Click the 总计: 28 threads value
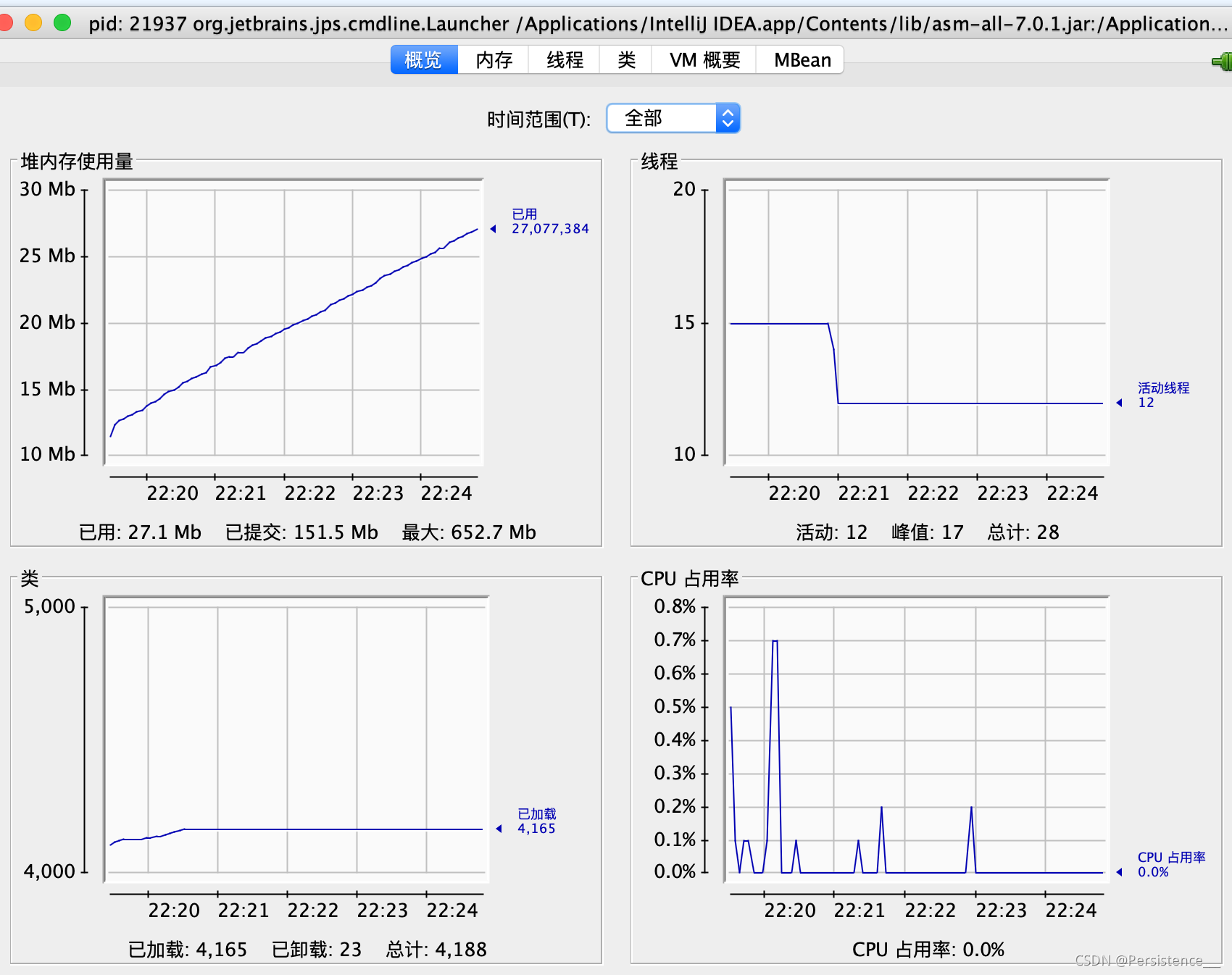1232x975 pixels. coord(1023,532)
